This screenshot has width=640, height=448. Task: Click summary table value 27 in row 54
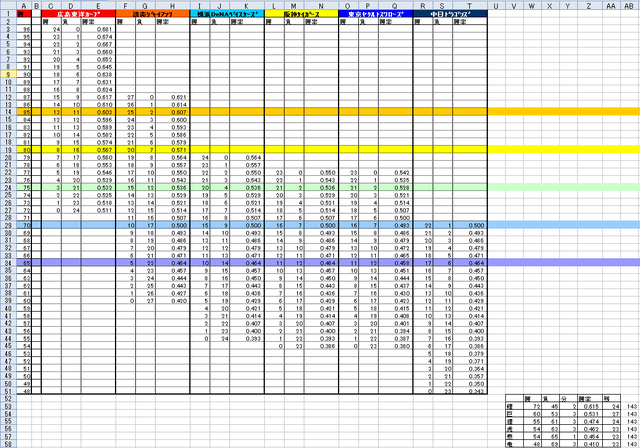coord(610,414)
